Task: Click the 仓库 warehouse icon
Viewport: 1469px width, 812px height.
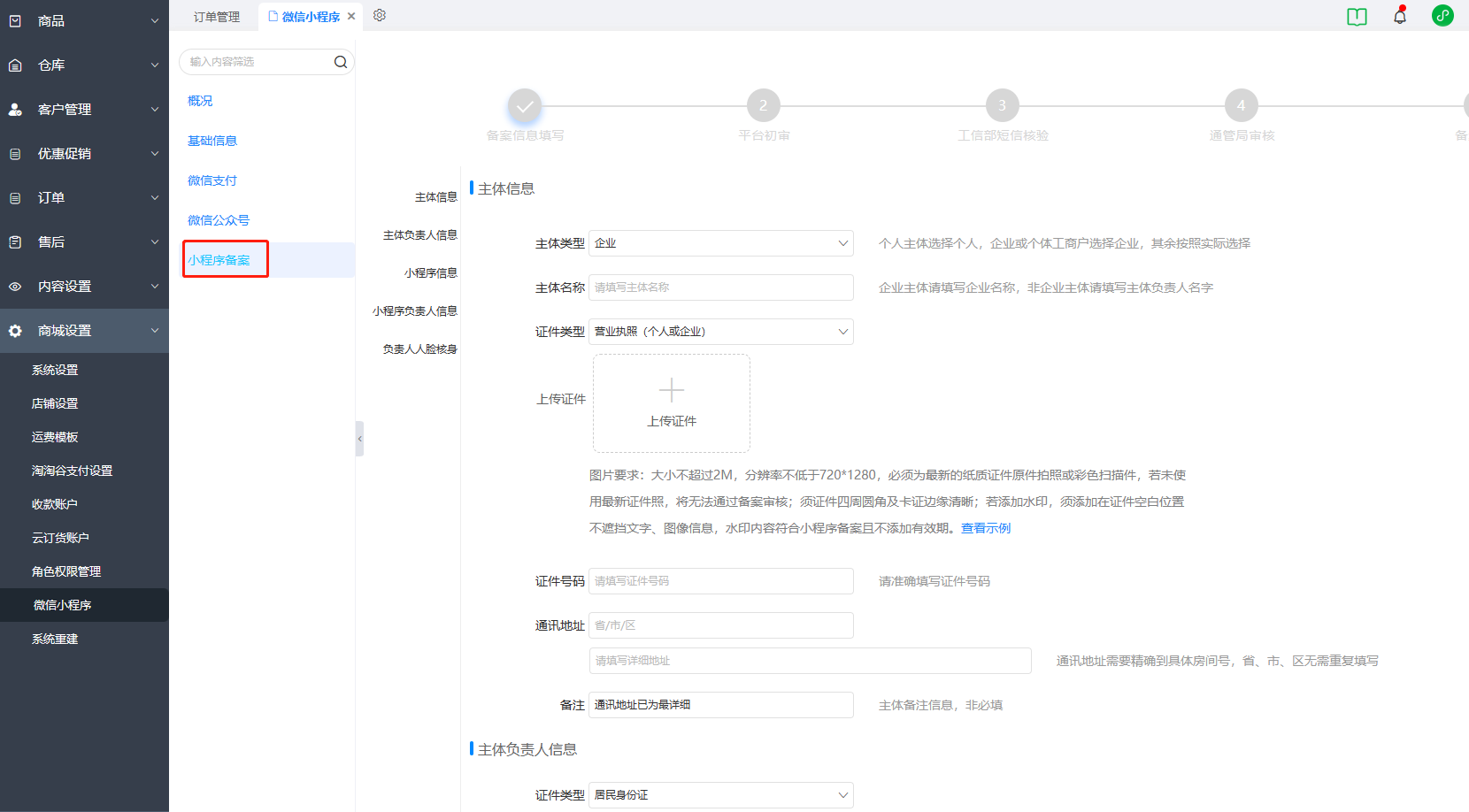Action: [x=15, y=65]
